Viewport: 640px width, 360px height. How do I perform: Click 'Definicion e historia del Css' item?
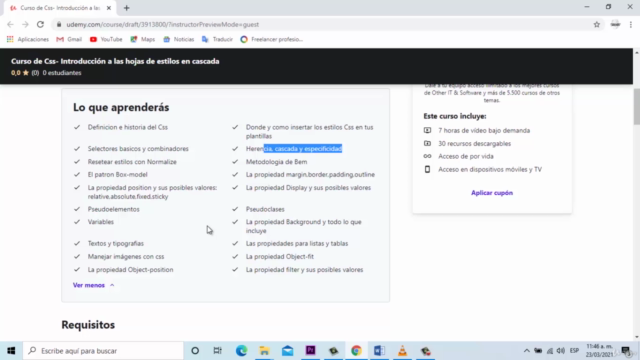[x=128, y=127]
